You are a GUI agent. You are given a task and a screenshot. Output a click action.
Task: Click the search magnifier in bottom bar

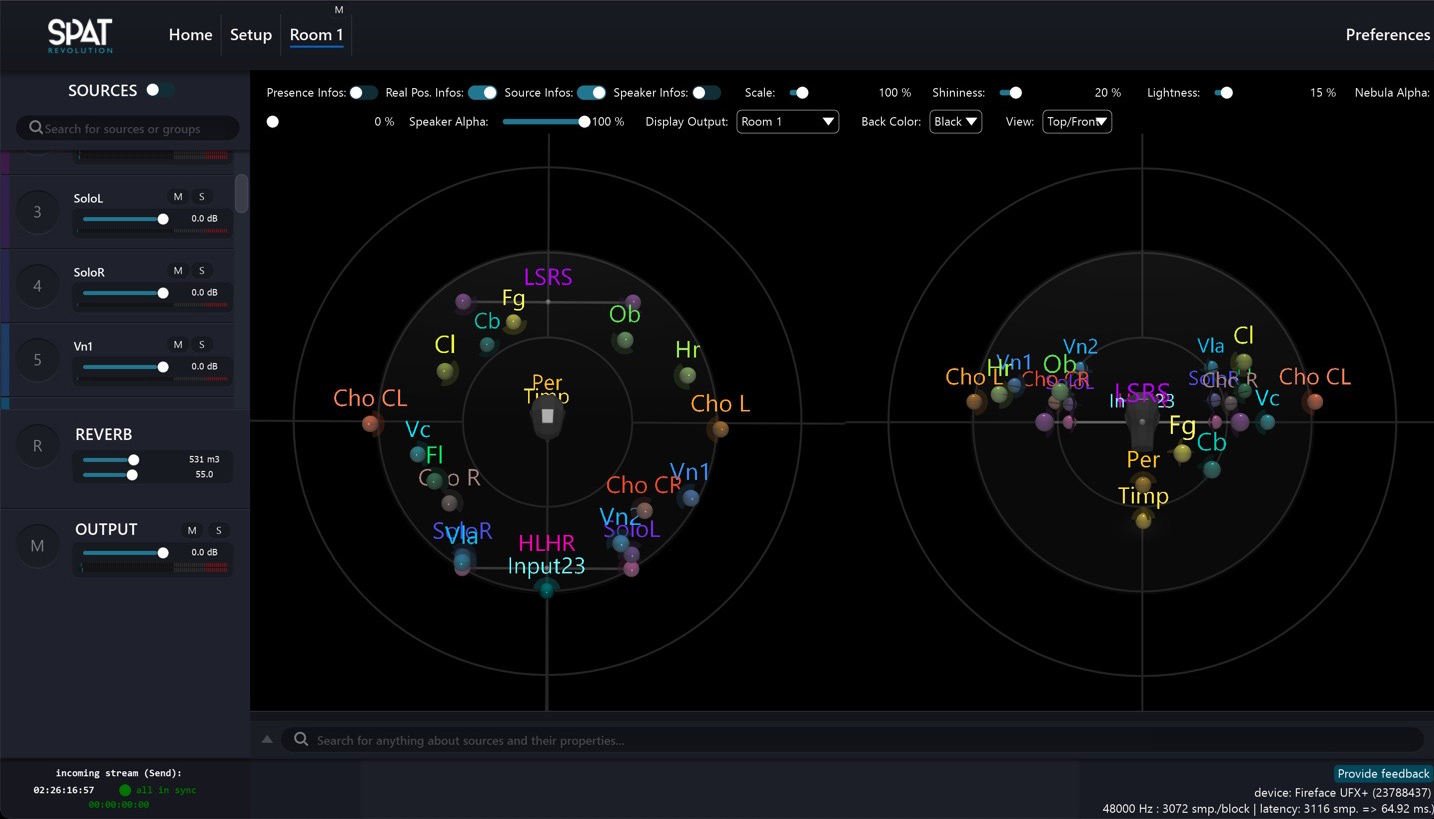pos(301,740)
